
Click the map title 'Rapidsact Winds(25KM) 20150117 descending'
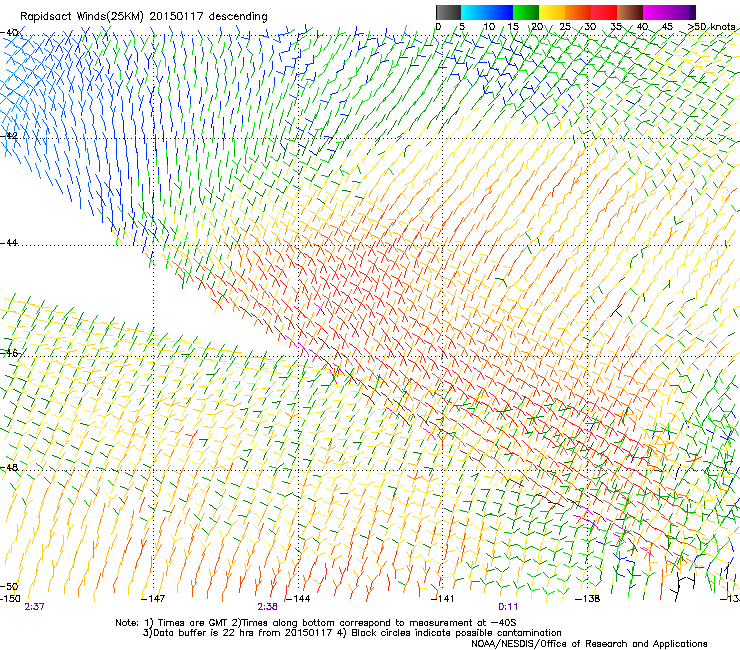[143, 17]
